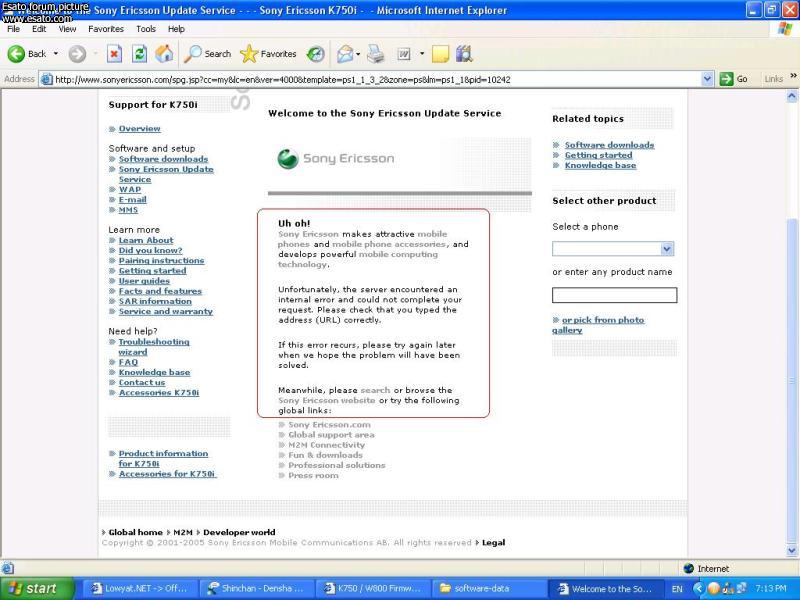
Task: Open the or pick from photo gallery link
Action: click(598, 325)
